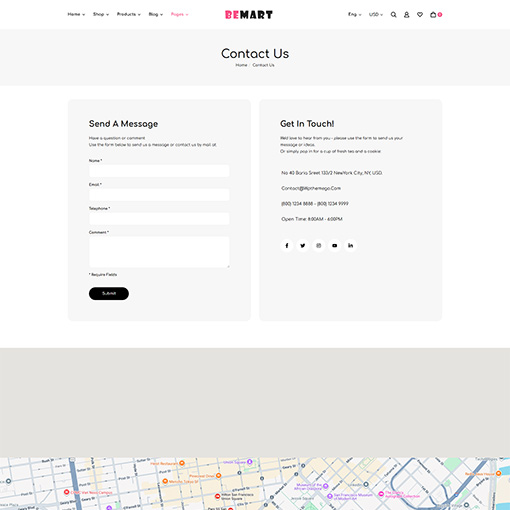Screen dimensions: 510x510
Task: Click the (800) 1234 phone numbers line
Action: point(315,204)
